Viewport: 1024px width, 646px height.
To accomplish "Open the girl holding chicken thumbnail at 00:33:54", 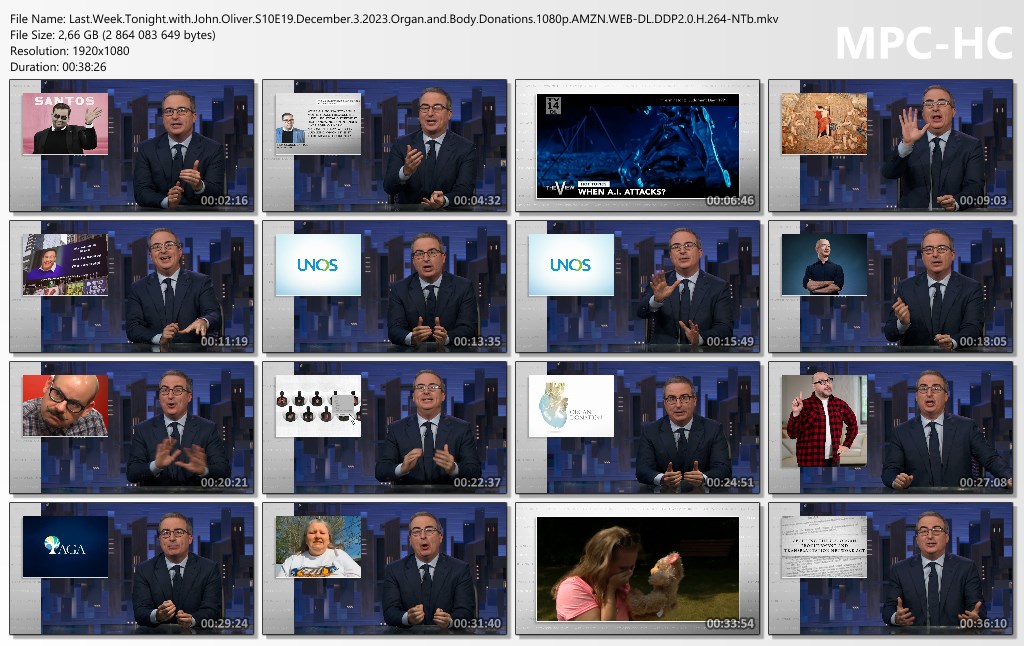I will tap(637, 567).
